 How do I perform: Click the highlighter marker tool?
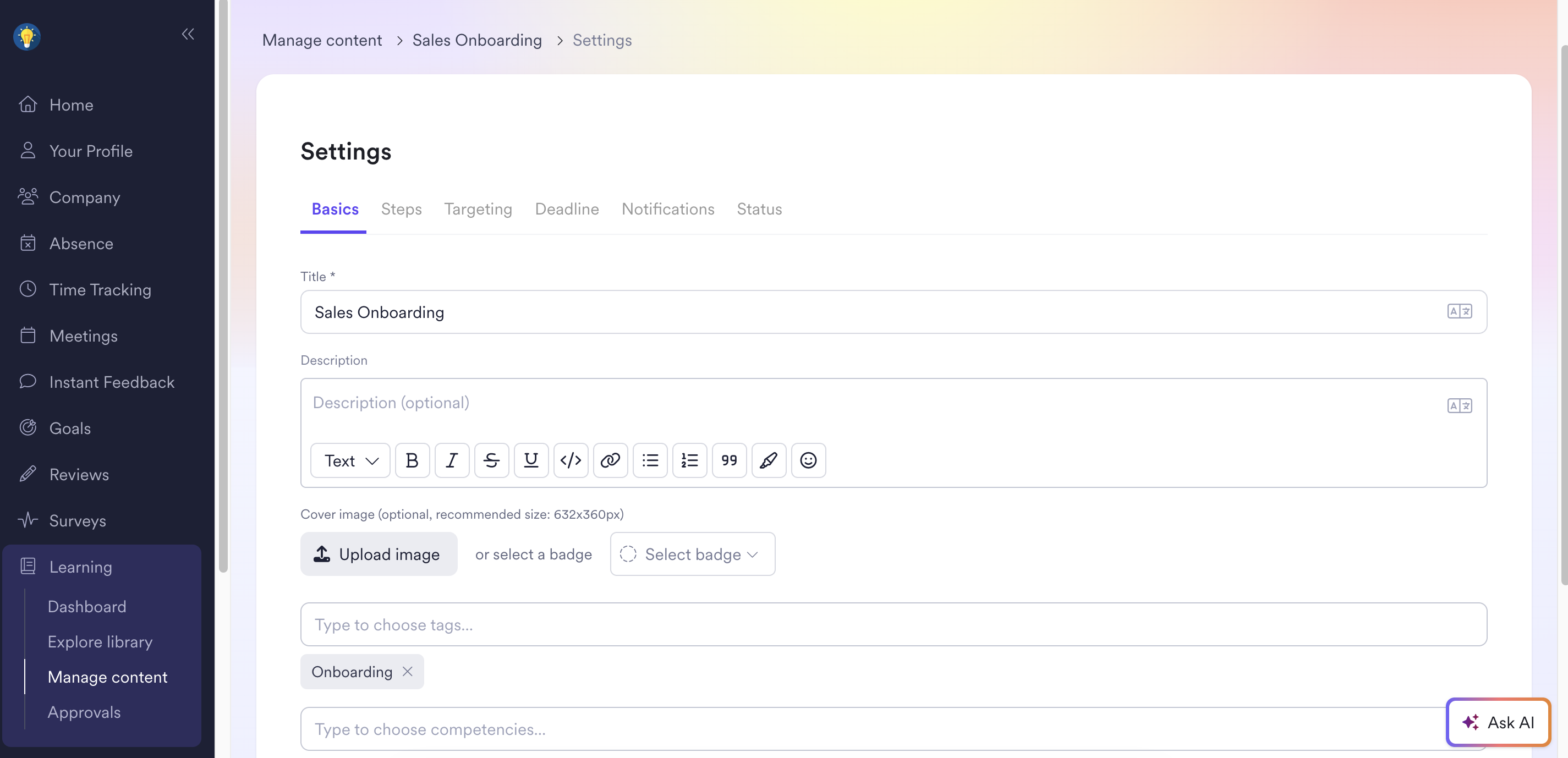point(769,460)
